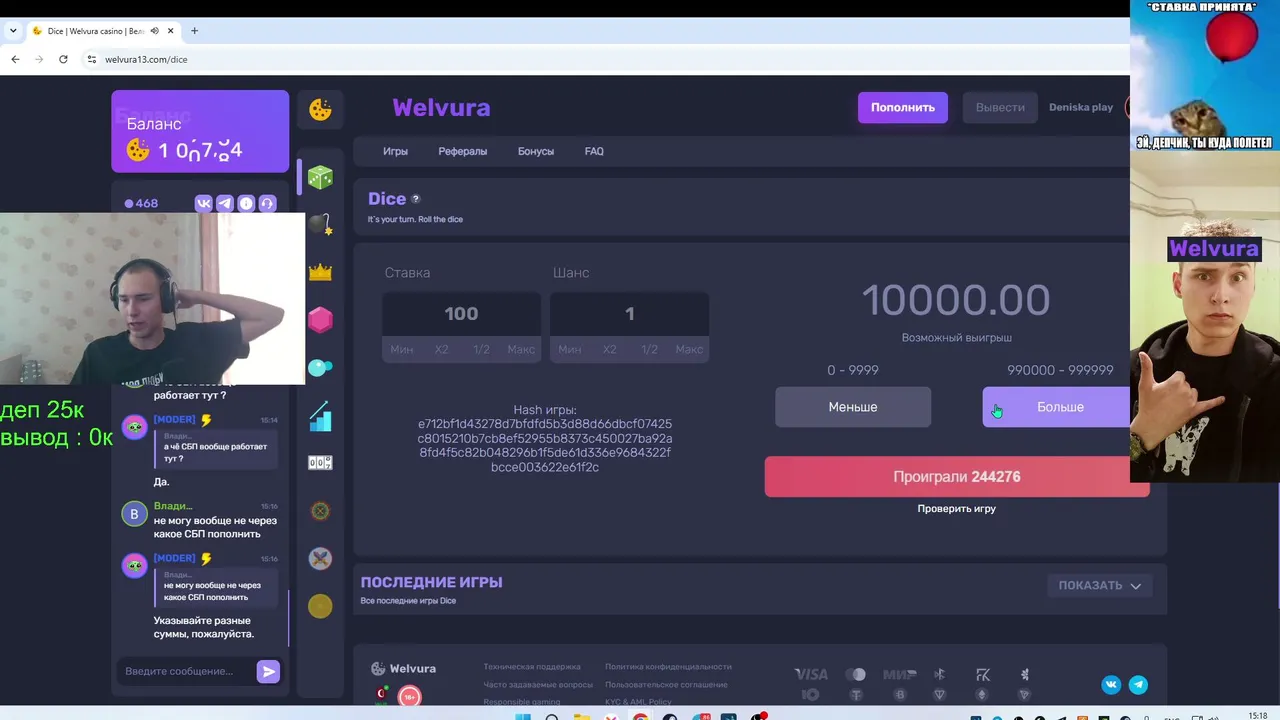Click the Проверить игру link
The height and width of the screenshot is (720, 1280).
[957, 509]
